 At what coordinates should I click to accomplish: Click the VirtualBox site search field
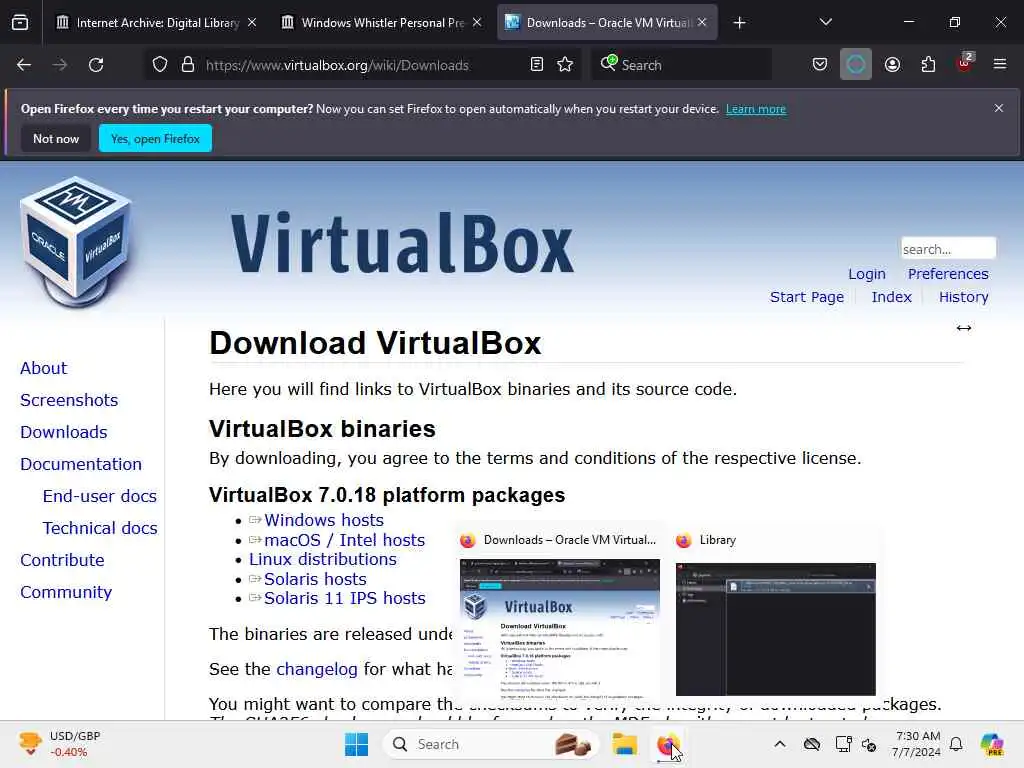948,249
